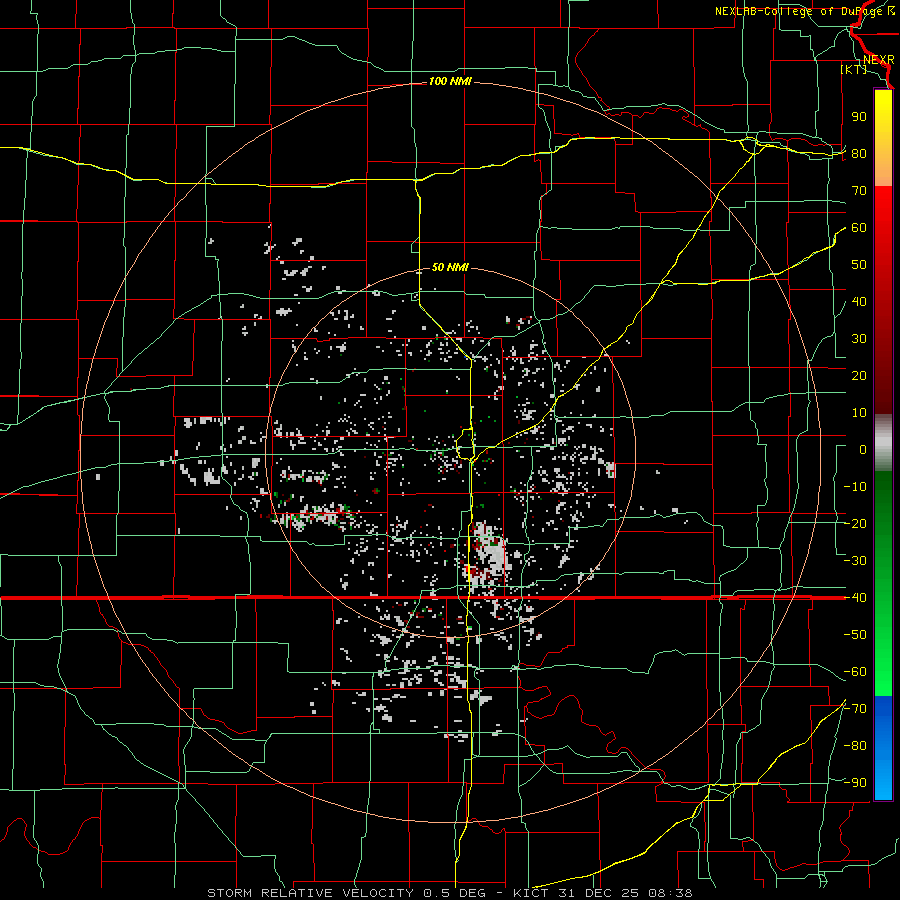This screenshot has width=900, height=900.
Task: Click the gray zero-velocity segment of the color bar
Action: tap(883, 442)
